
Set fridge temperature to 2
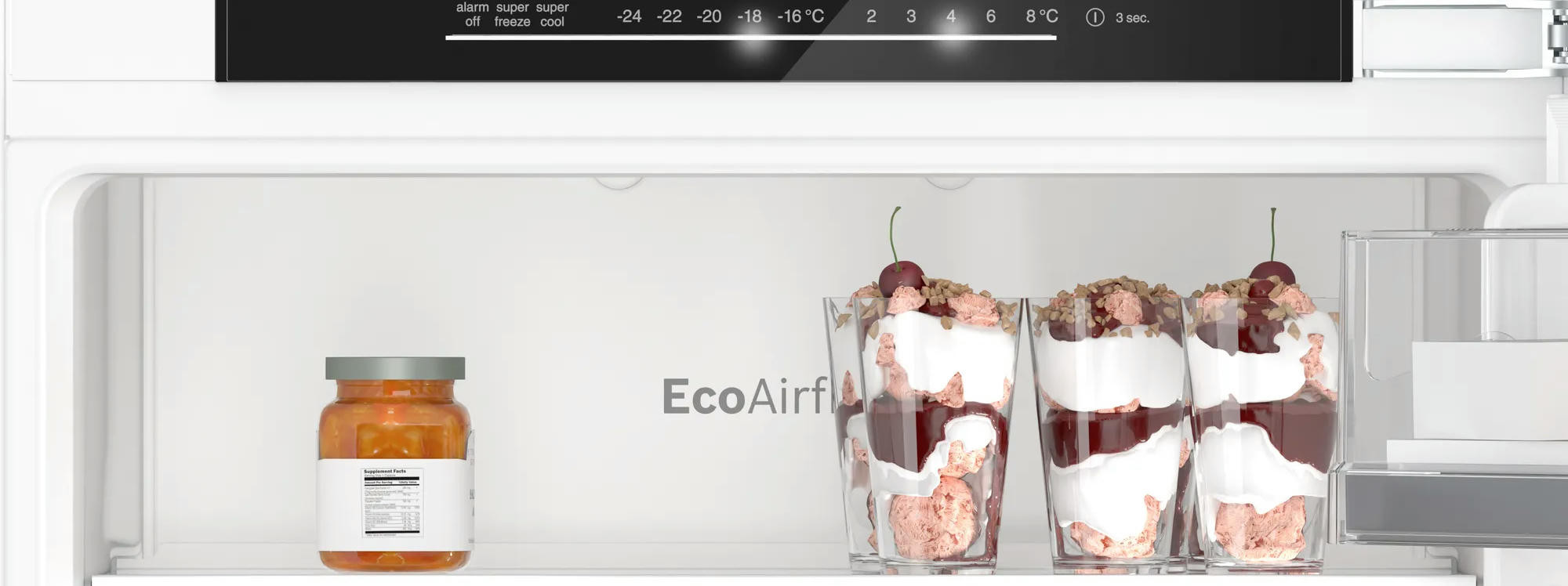pyautogui.click(x=871, y=16)
